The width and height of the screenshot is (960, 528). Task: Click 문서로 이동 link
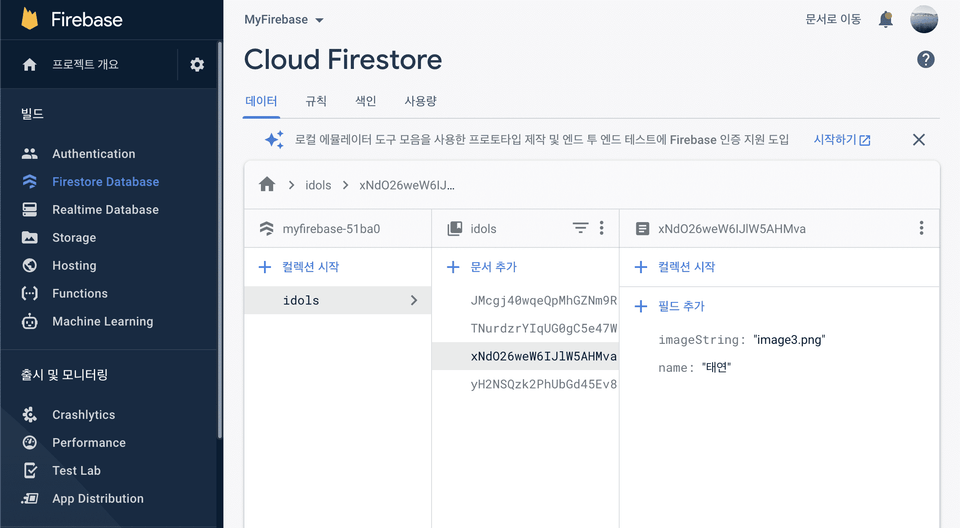point(833,20)
